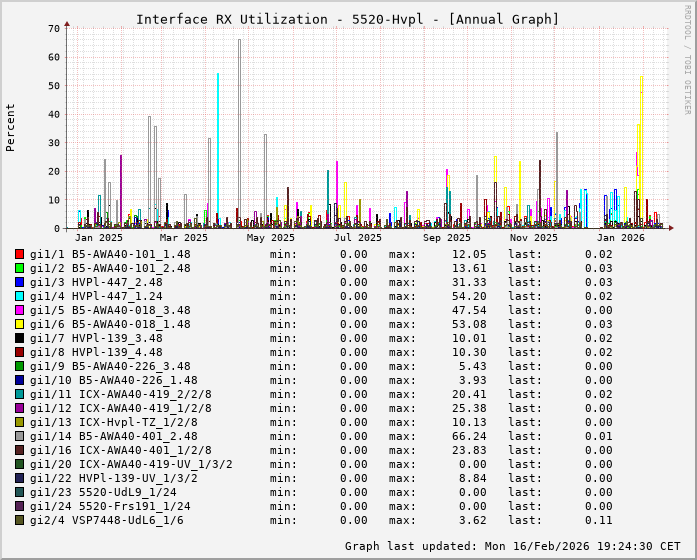Click the green gi1/2 legend color box

click(x=20, y=269)
